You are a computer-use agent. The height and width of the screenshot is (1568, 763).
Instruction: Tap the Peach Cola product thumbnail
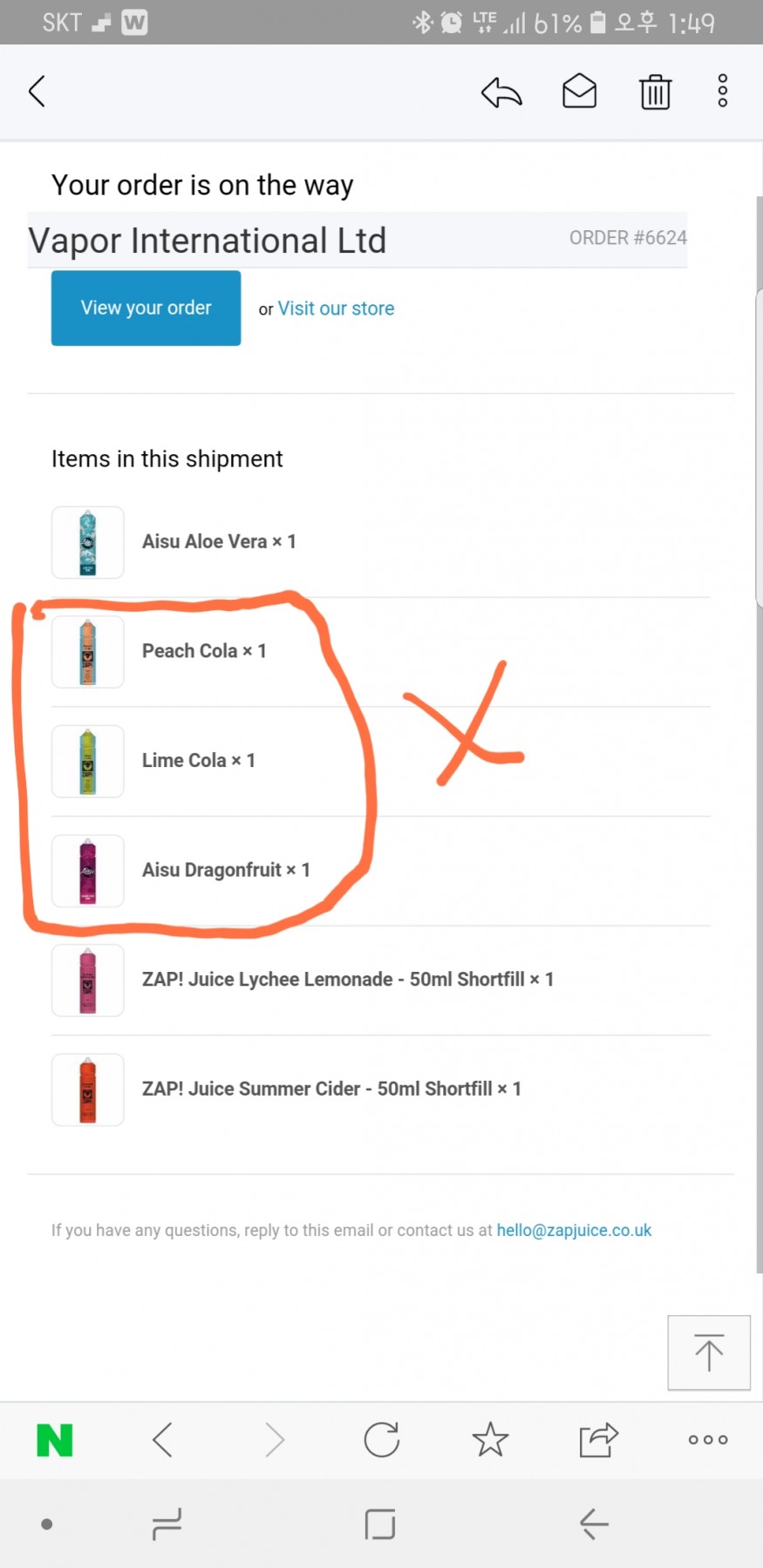pyautogui.click(x=88, y=652)
